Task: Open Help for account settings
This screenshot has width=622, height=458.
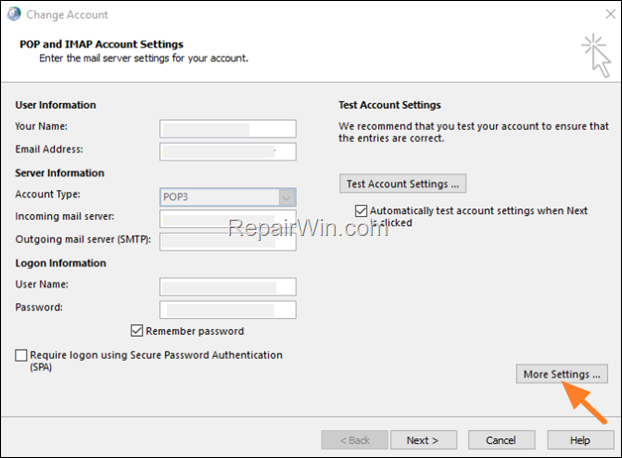Action: [580, 440]
